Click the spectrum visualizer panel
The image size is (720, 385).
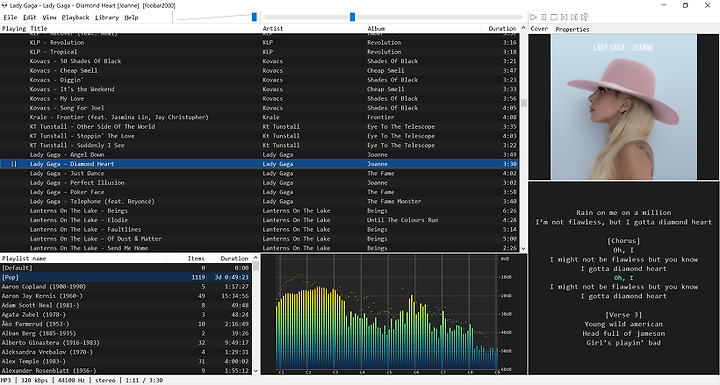pyautogui.click(x=394, y=314)
